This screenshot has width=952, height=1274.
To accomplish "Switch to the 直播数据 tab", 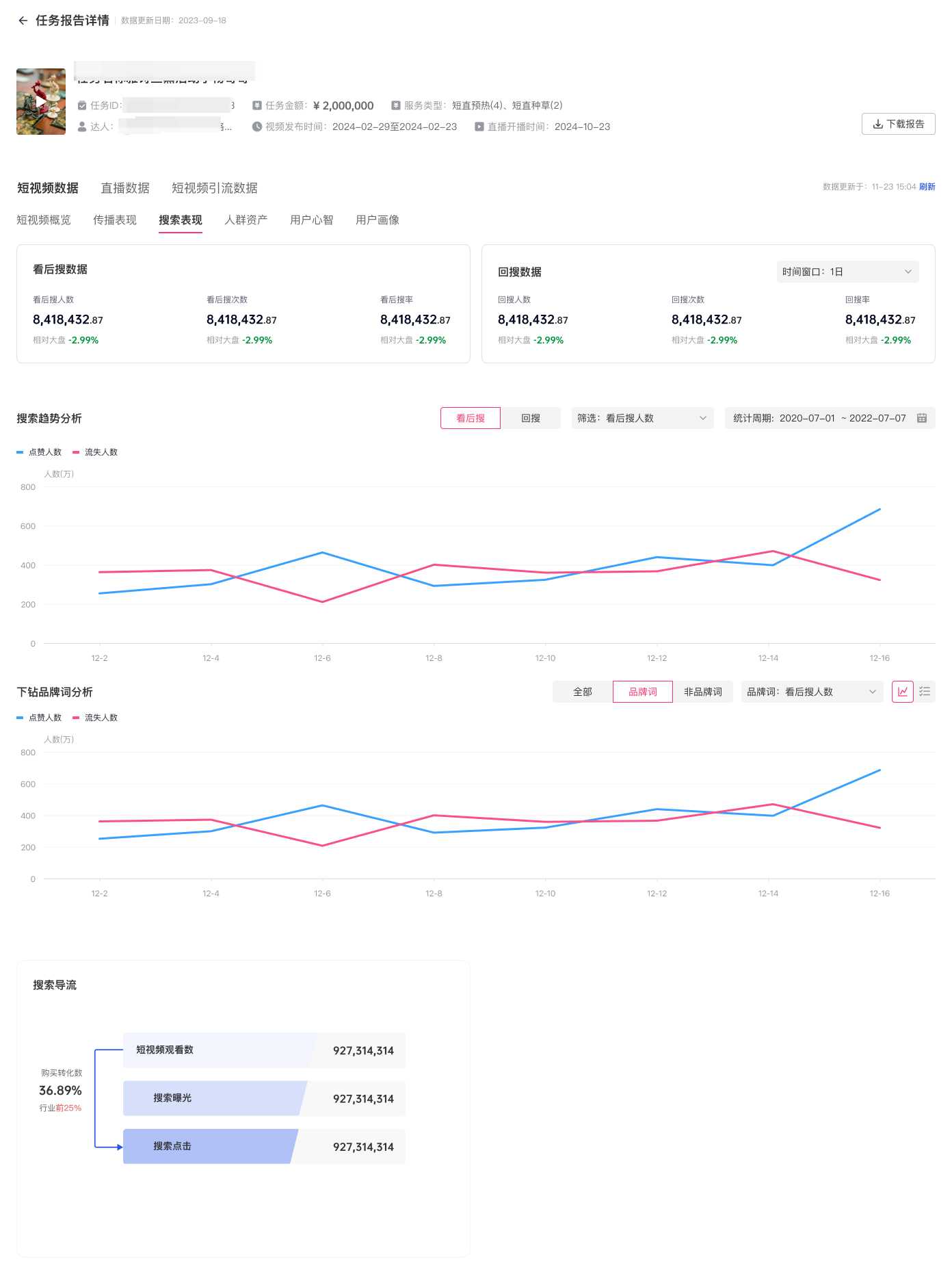I will [125, 188].
